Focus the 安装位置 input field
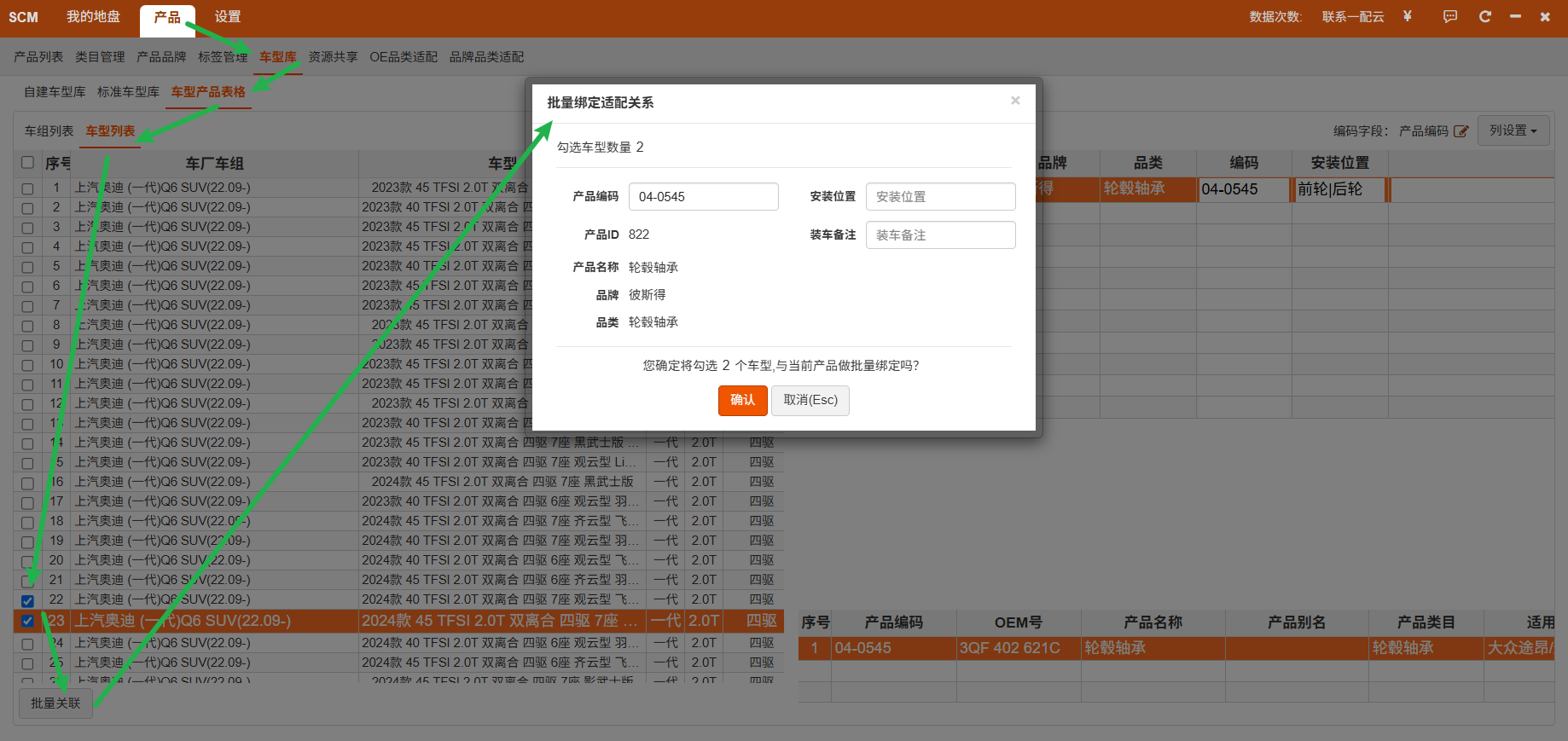 940,197
